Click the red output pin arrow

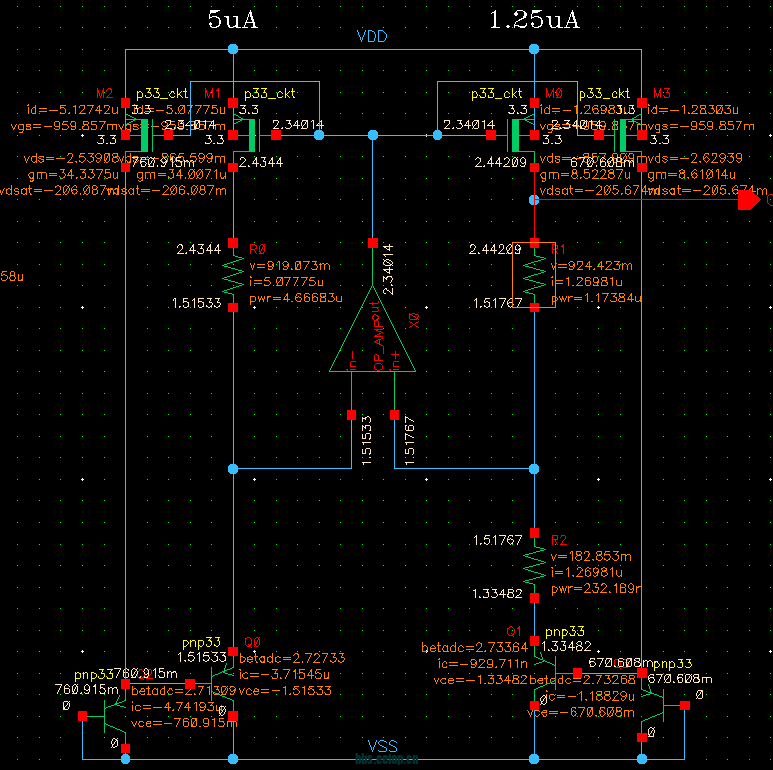[749, 200]
